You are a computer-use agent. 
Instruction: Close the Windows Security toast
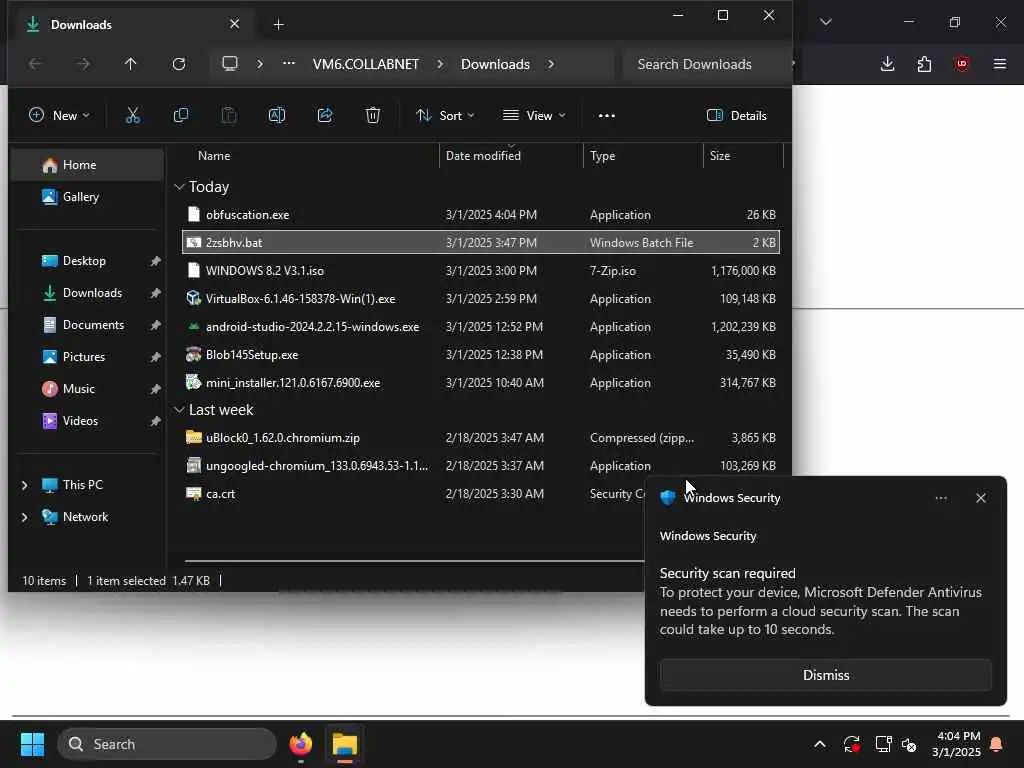click(981, 498)
